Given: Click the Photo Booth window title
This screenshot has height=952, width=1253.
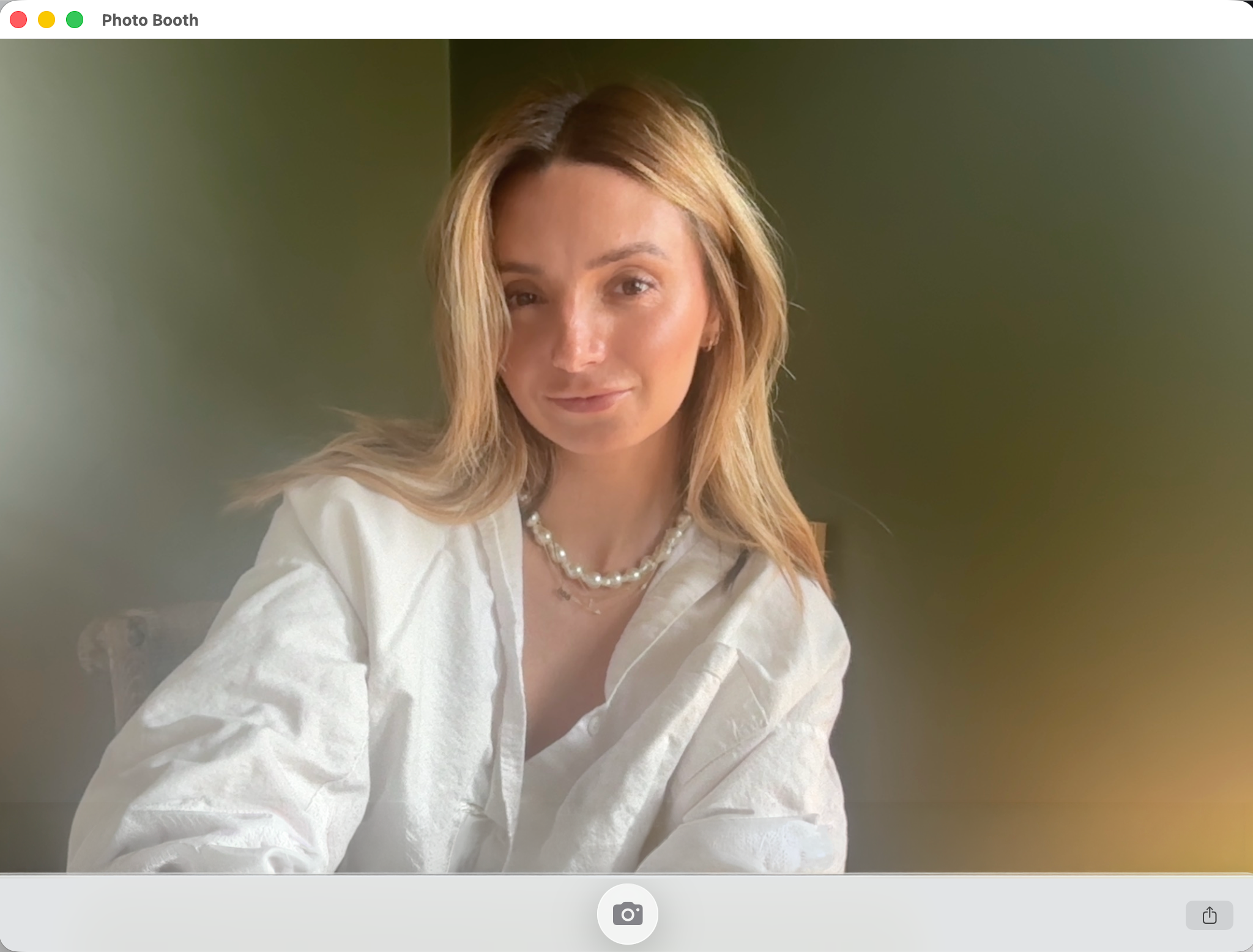Looking at the screenshot, I should (150, 20).
